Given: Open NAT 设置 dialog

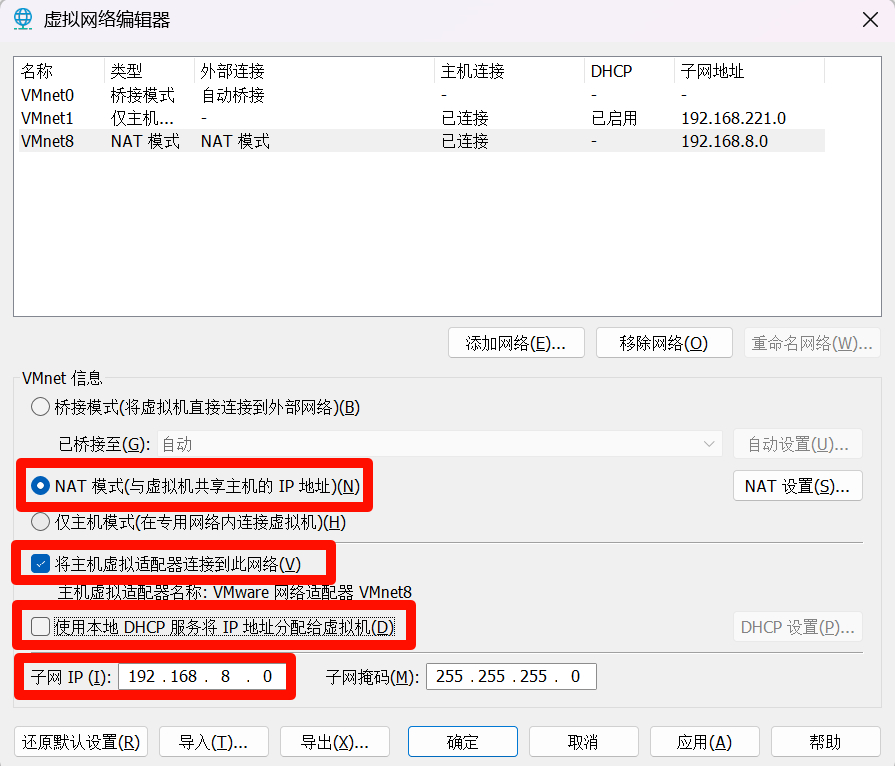Looking at the screenshot, I should [x=797, y=486].
